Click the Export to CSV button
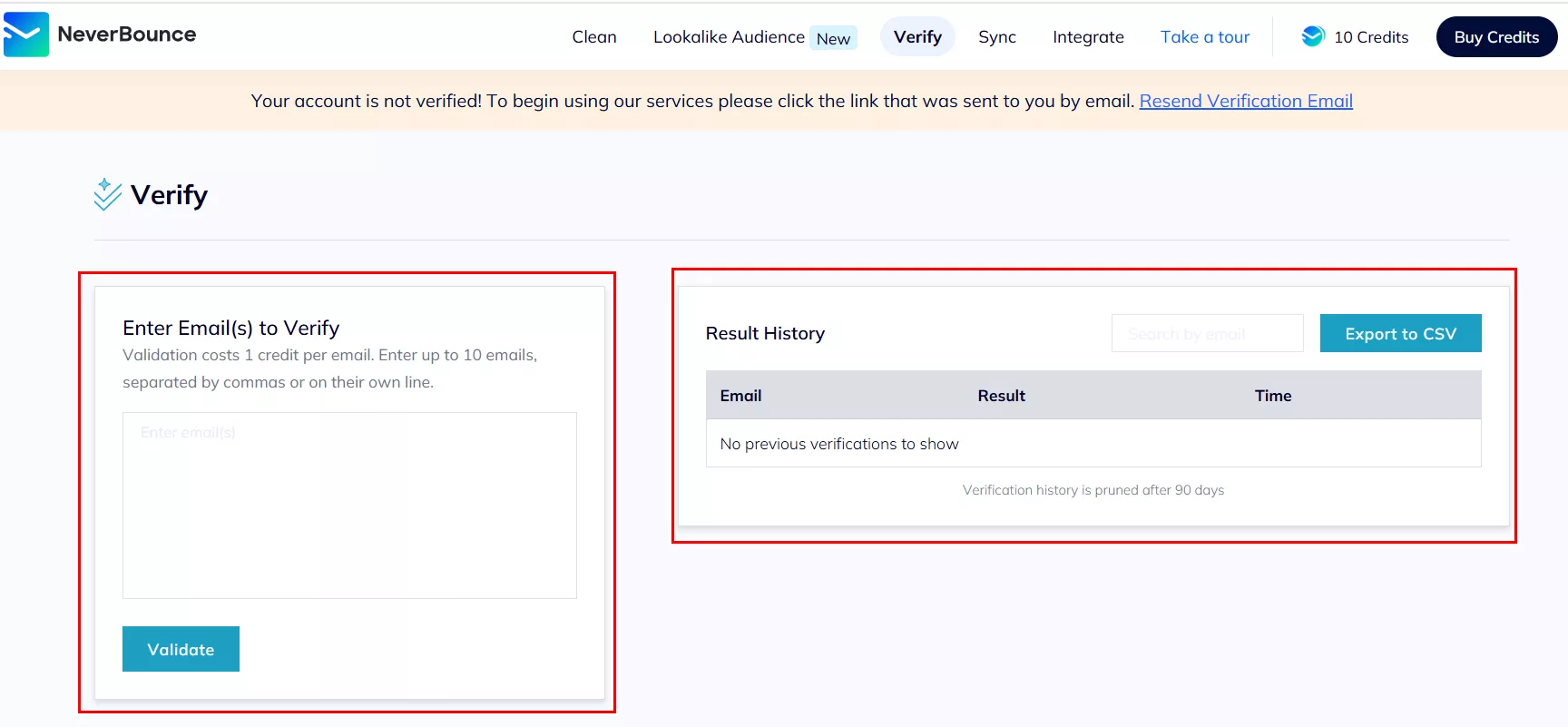The width and height of the screenshot is (1568, 727). (1400, 333)
